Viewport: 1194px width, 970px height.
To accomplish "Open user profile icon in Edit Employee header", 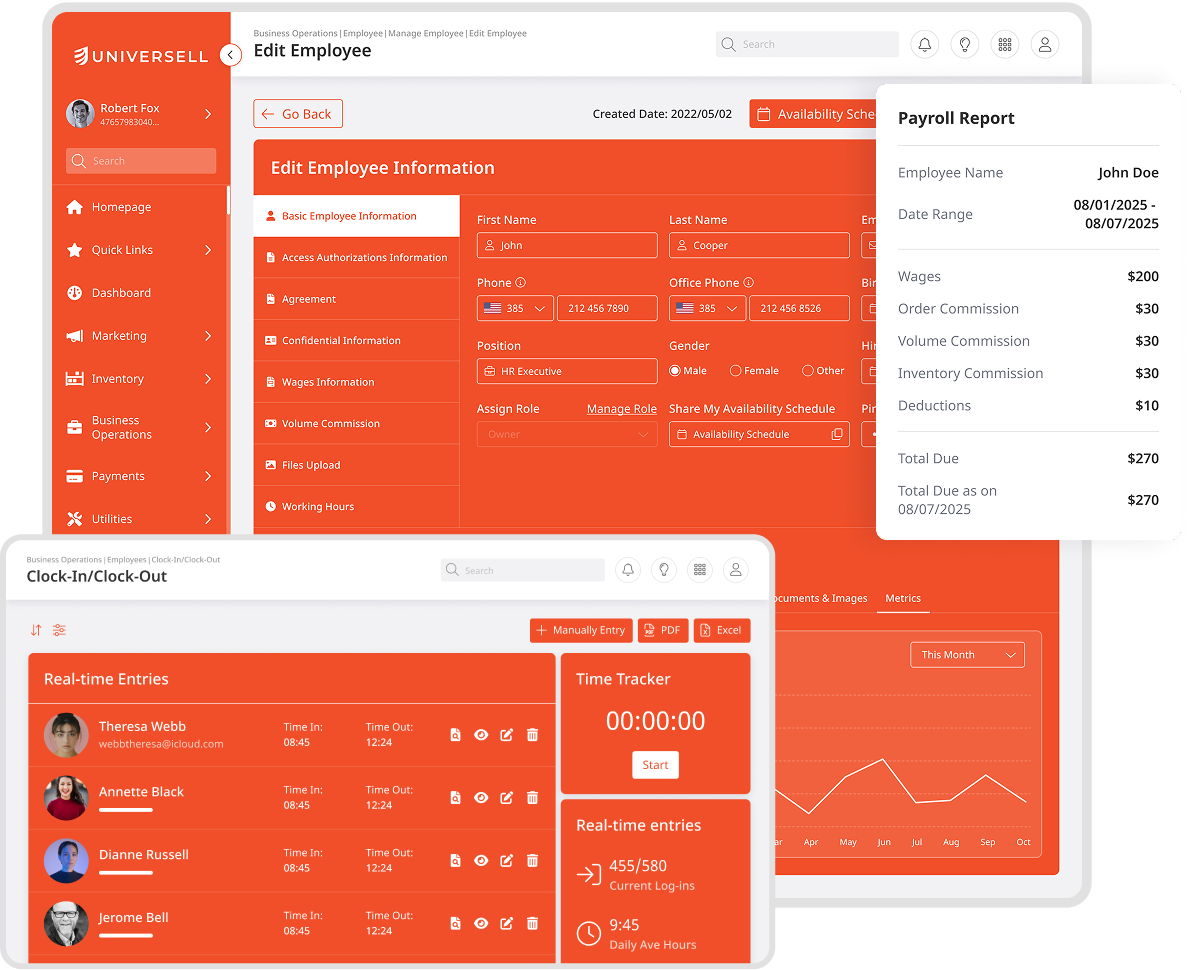I will 1045,44.
